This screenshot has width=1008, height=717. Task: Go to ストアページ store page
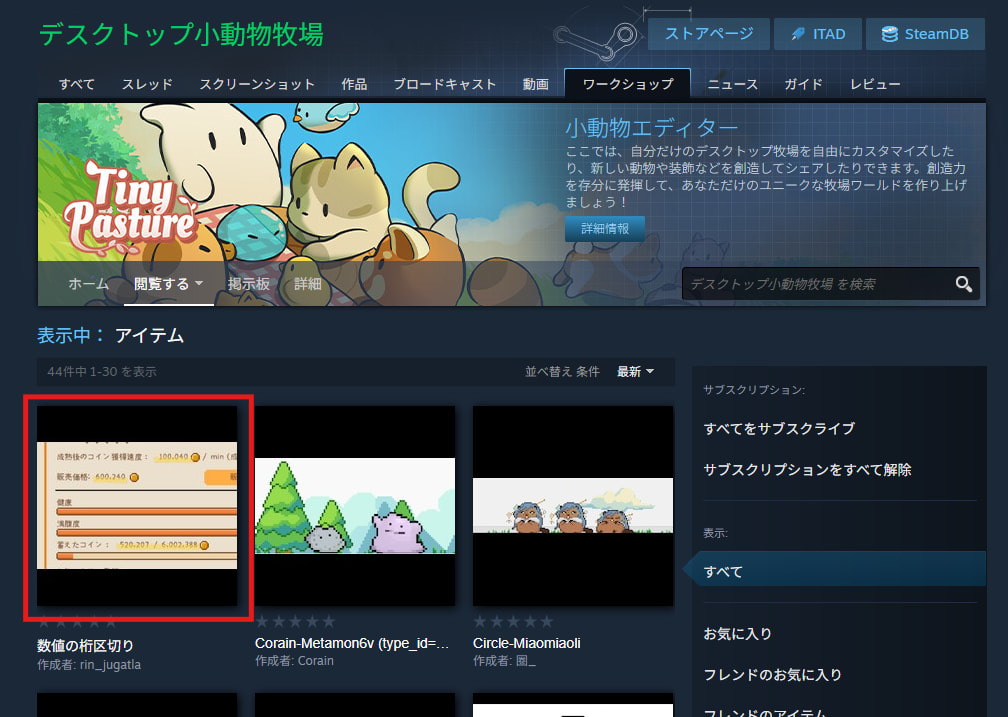708,34
